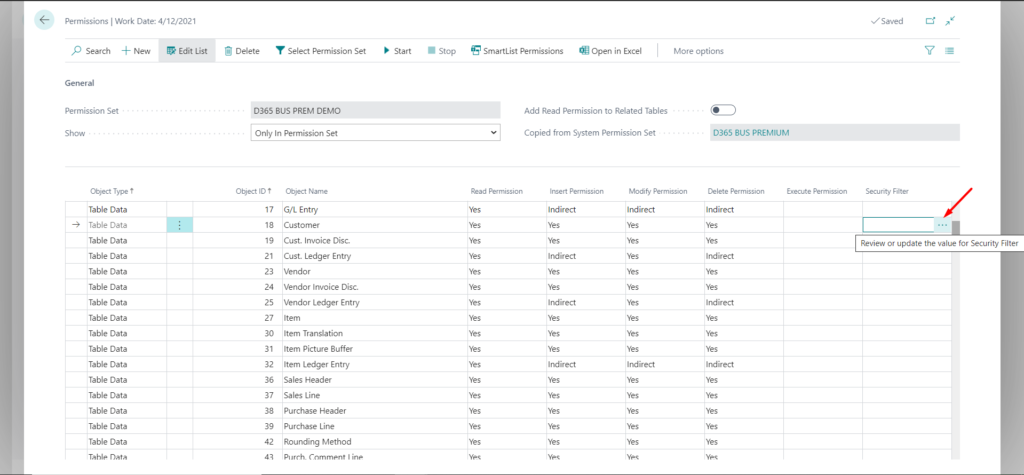The height and width of the screenshot is (475, 1024).
Task: Open SmartList Permissions
Action: point(517,51)
